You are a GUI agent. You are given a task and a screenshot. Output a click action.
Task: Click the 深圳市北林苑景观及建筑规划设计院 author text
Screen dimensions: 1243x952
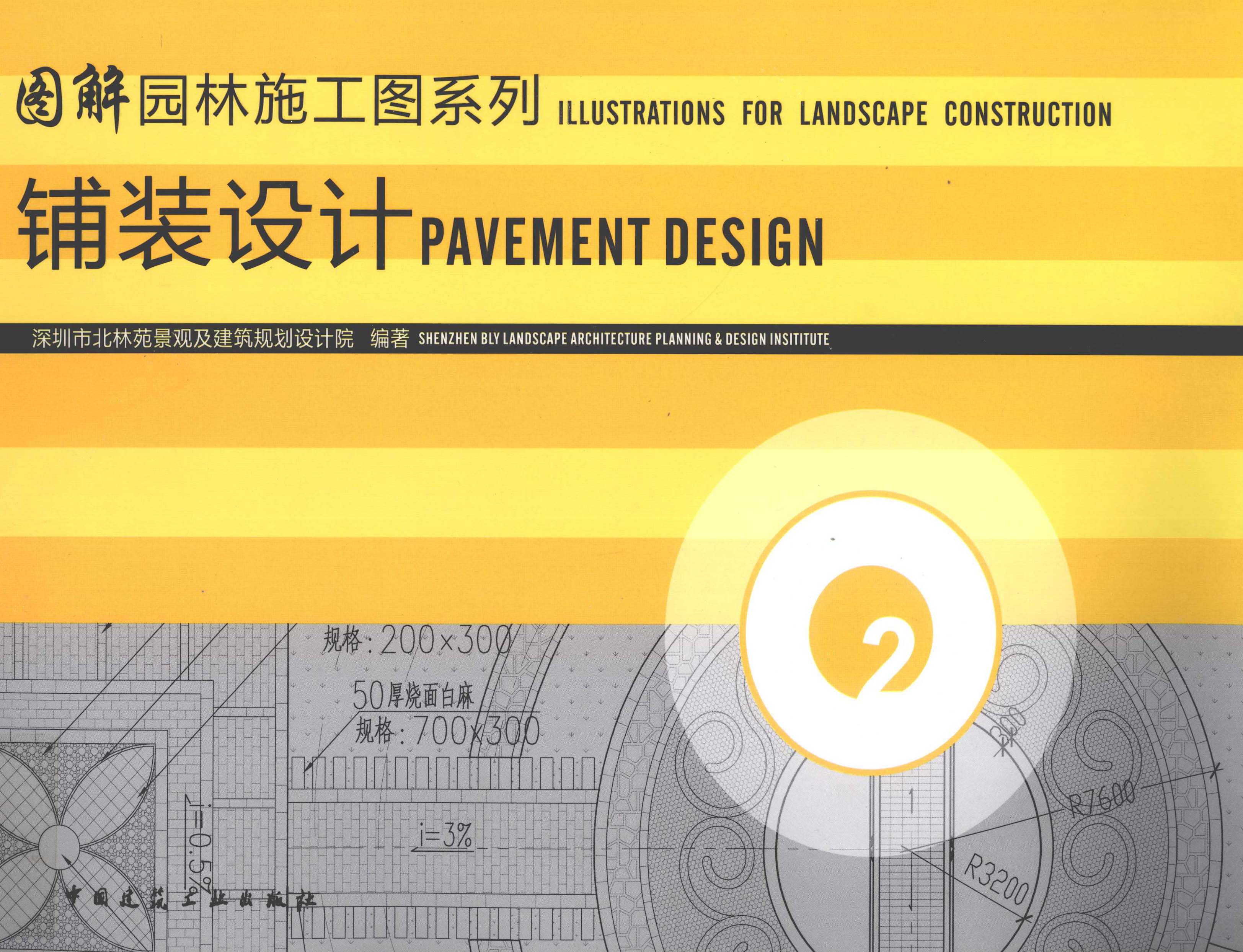tap(193, 339)
